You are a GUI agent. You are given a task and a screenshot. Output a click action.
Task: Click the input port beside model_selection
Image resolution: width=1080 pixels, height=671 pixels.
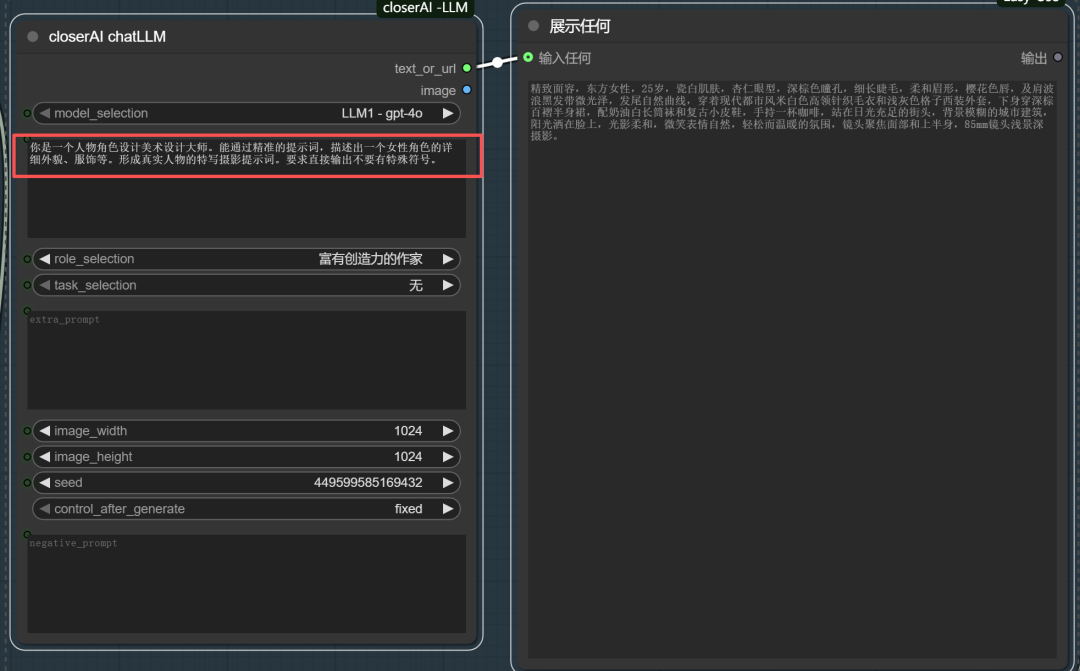click(x=27, y=113)
